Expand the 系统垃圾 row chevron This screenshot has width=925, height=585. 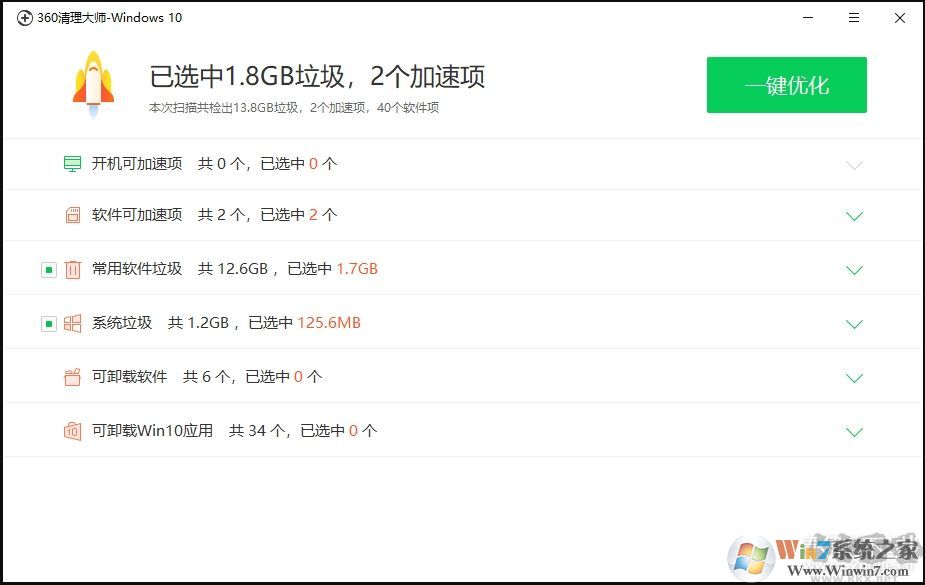(854, 324)
